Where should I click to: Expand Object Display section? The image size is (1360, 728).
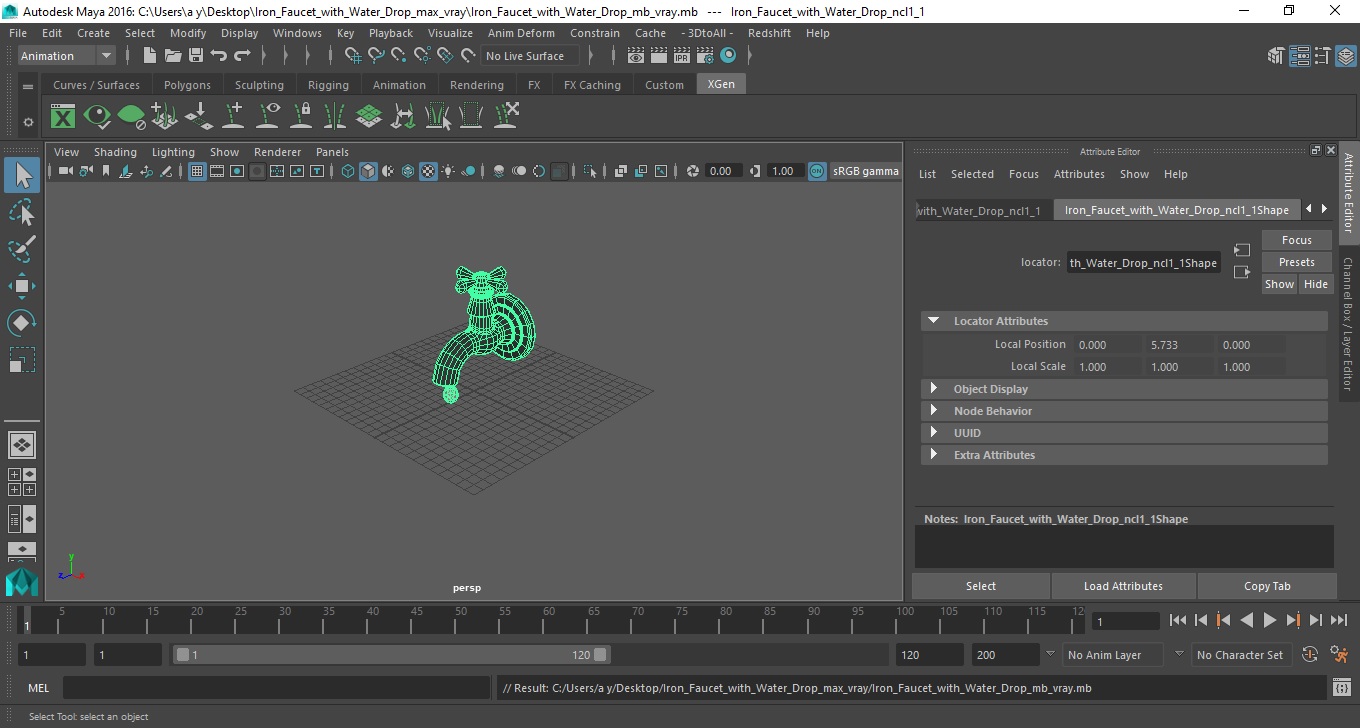933,389
